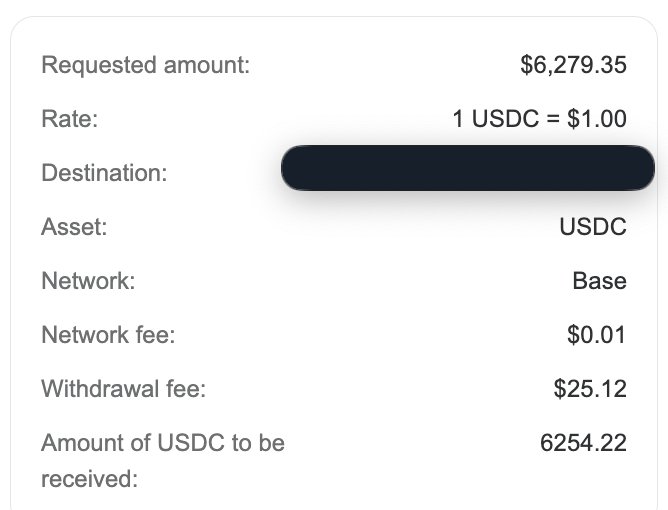Screen dimensions: 668x510
Task: Select the $25.12 withdrawal fee value
Action: tap(590, 389)
